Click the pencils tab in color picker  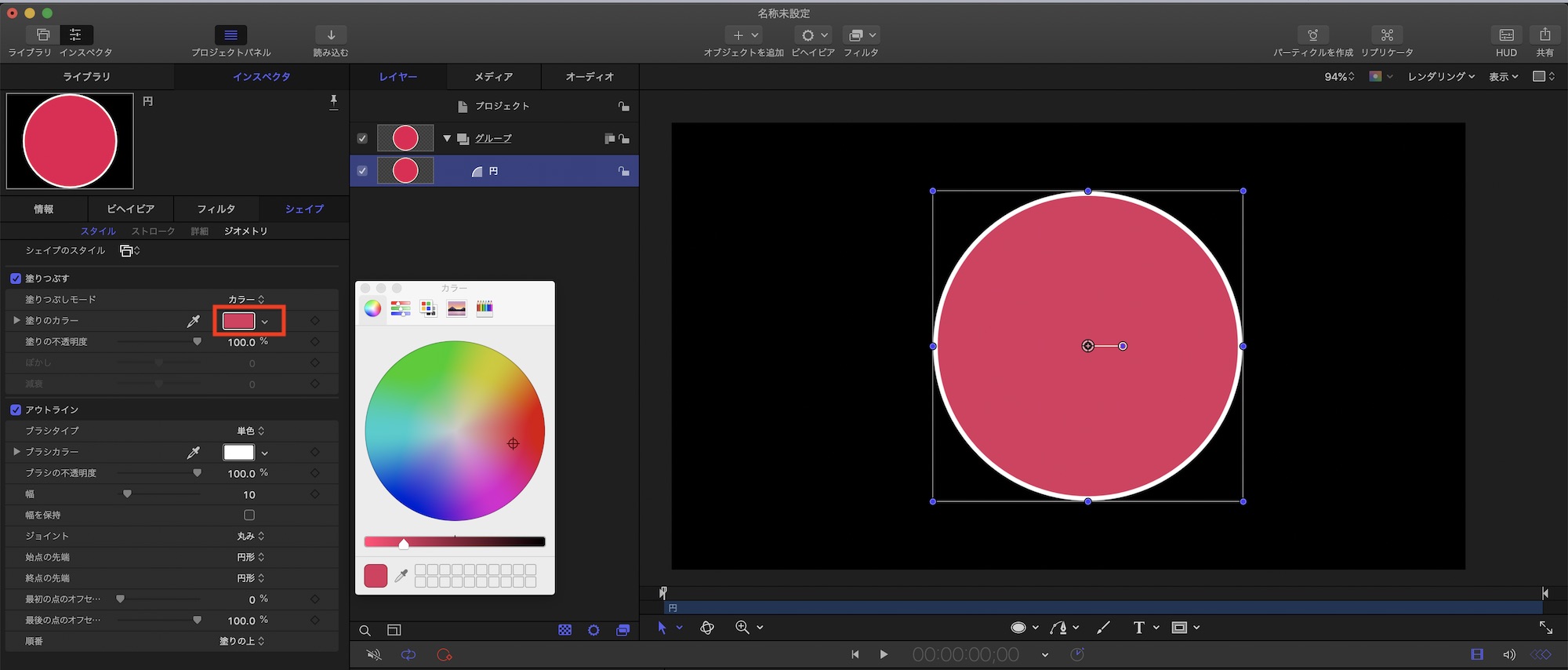pyautogui.click(x=485, y=308)
